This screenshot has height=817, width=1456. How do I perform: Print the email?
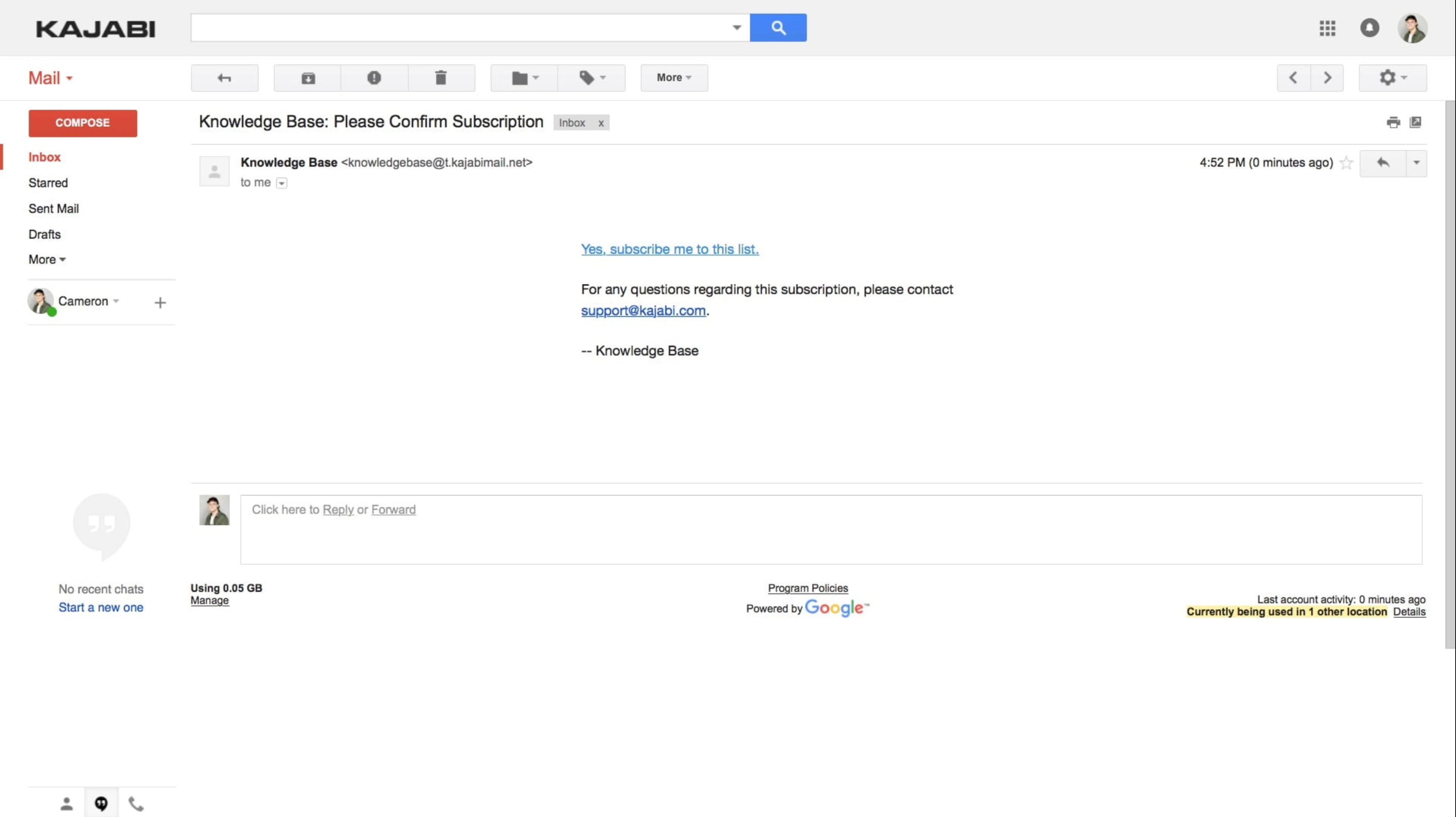point(1393,122)
